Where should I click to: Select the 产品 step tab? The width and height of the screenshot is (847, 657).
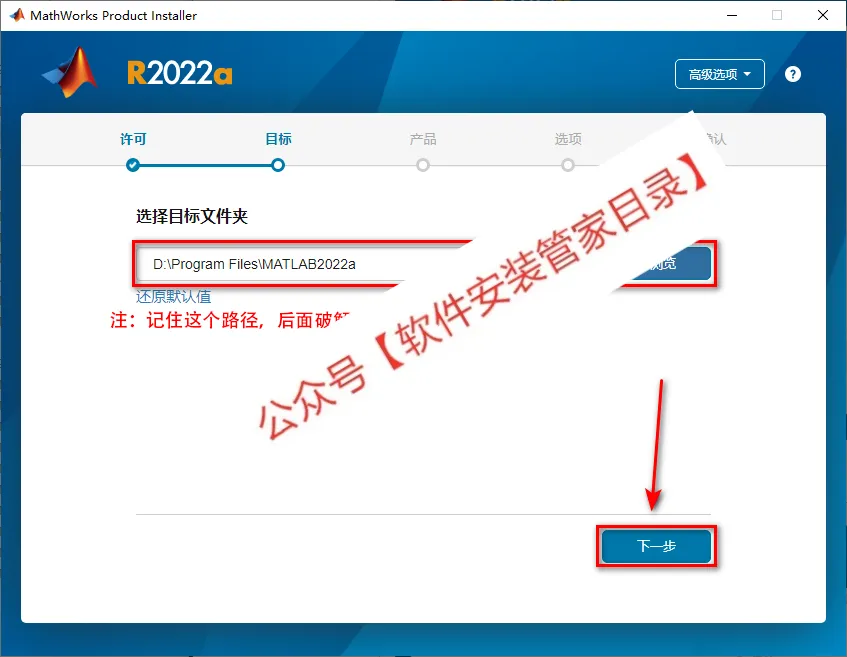point(423,139)
